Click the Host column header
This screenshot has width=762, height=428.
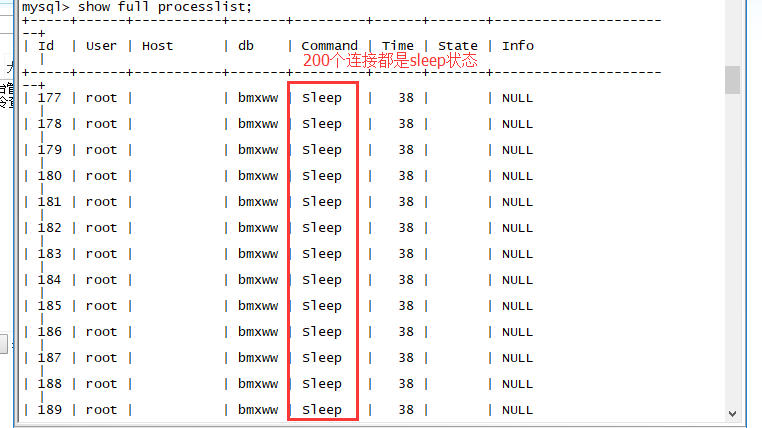tap(157, 46)
